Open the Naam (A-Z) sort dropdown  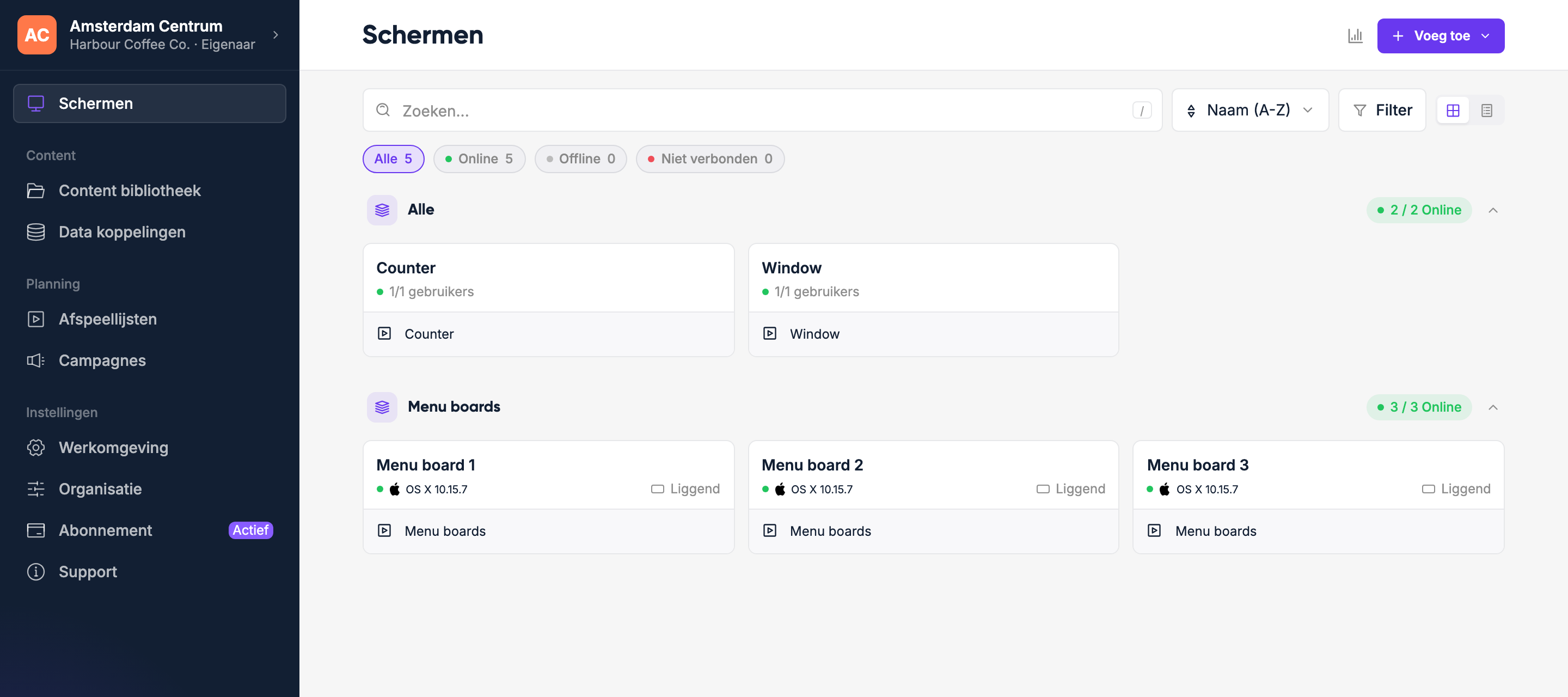(x=1250, y=110)
